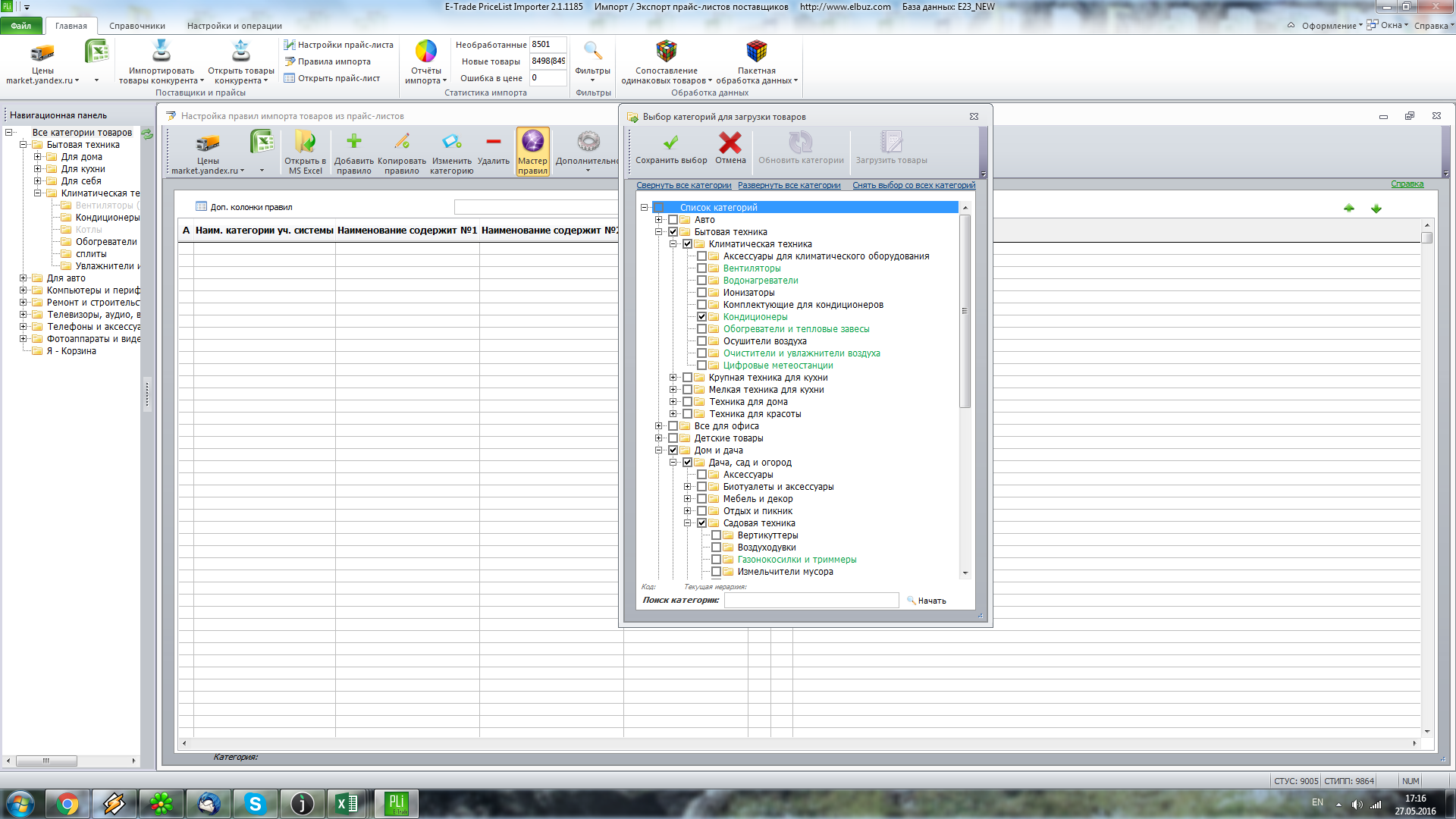Open Настройки прайс-листа

[338, 45]
